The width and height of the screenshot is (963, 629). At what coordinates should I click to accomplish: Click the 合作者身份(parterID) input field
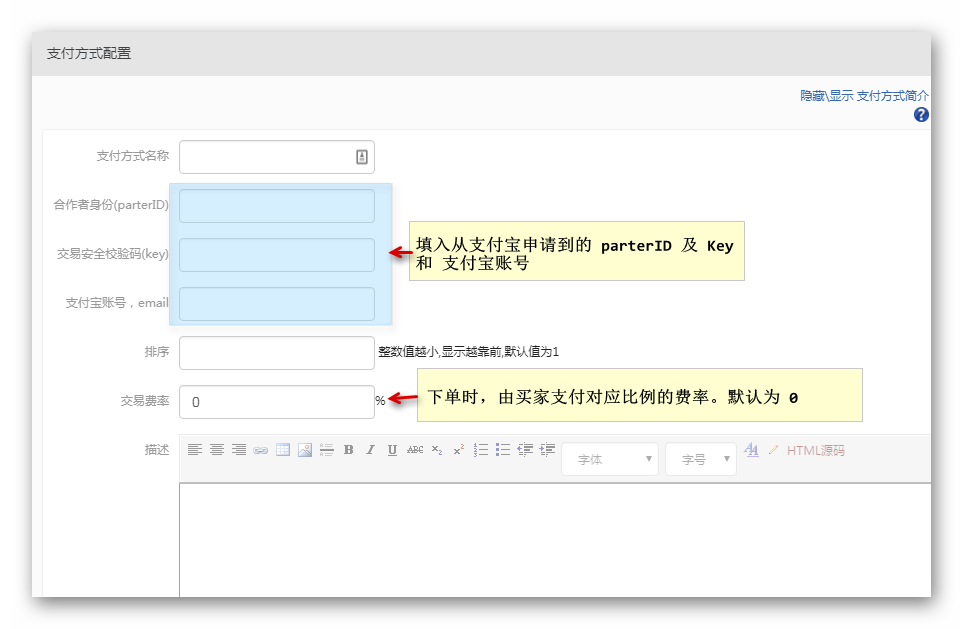(277, 206)
